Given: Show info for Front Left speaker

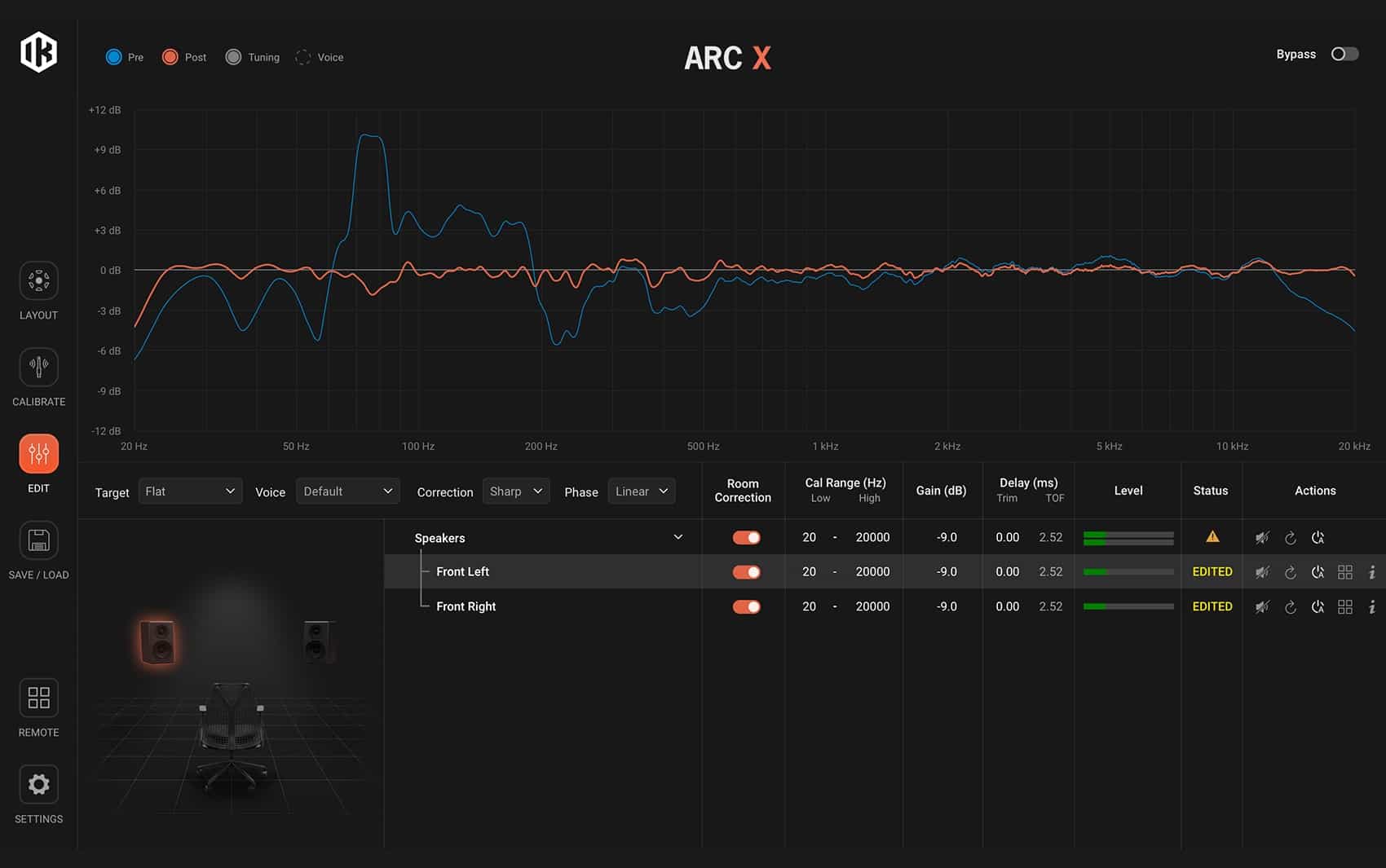Looking at the screenshot, I should click(1372, 572).
